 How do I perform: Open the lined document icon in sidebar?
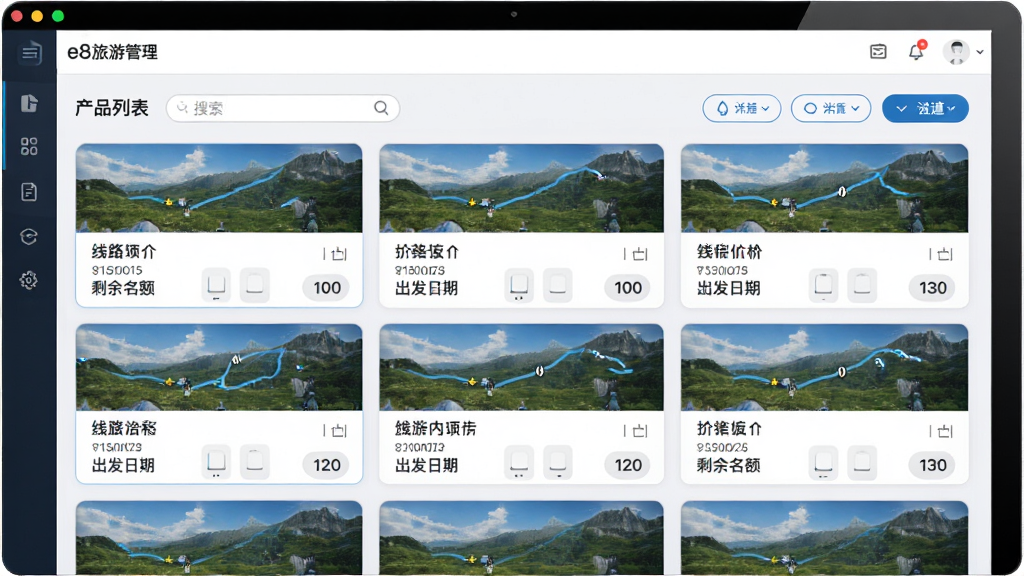click(29, 192)
